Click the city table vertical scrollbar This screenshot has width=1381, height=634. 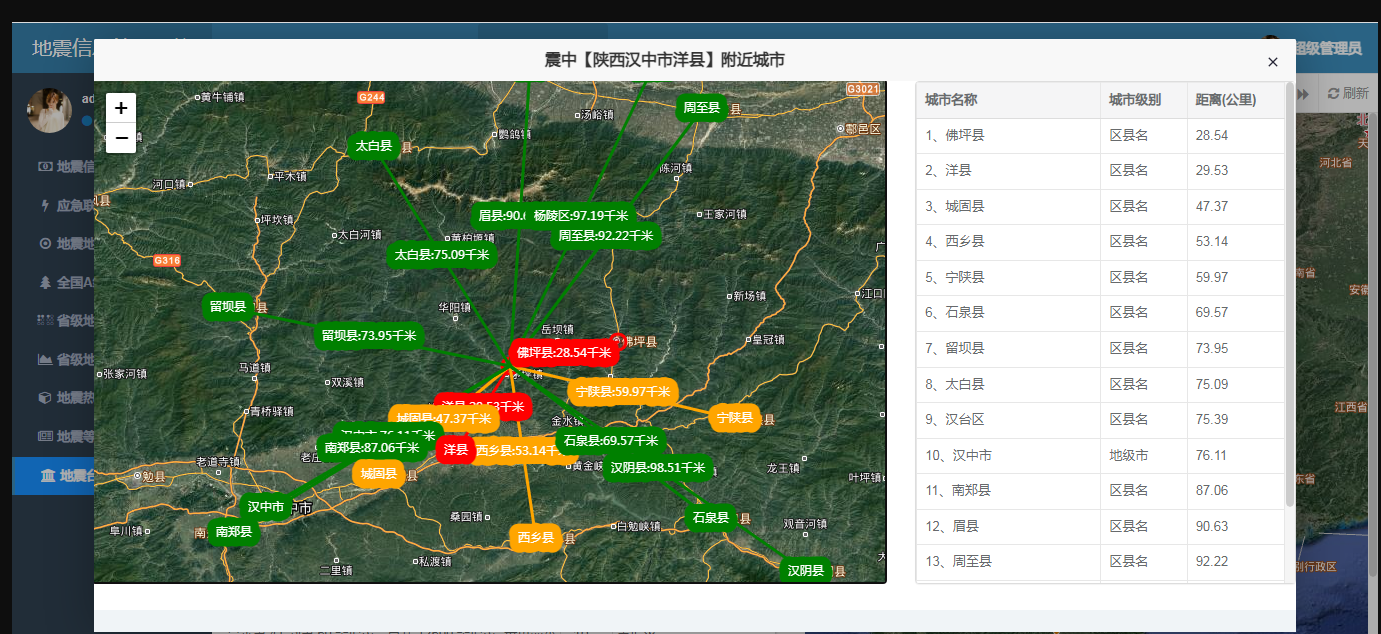(1290, 295)
